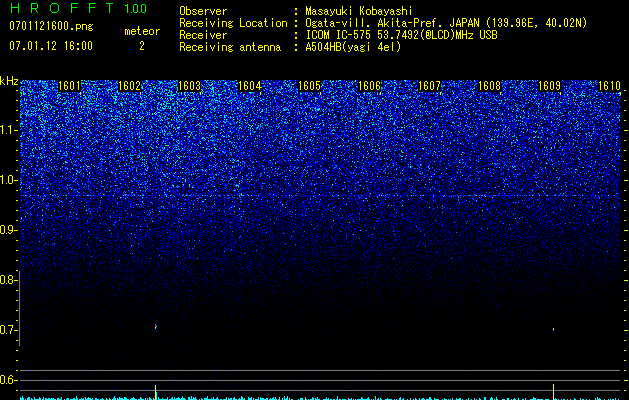
Task: Click time marker 1602
Action: pyautogui.click(x=130, y=86)
